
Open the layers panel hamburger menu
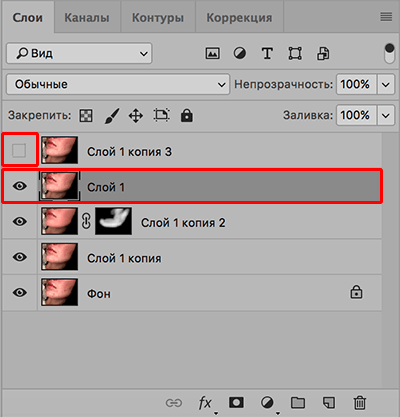pos(386,17)
